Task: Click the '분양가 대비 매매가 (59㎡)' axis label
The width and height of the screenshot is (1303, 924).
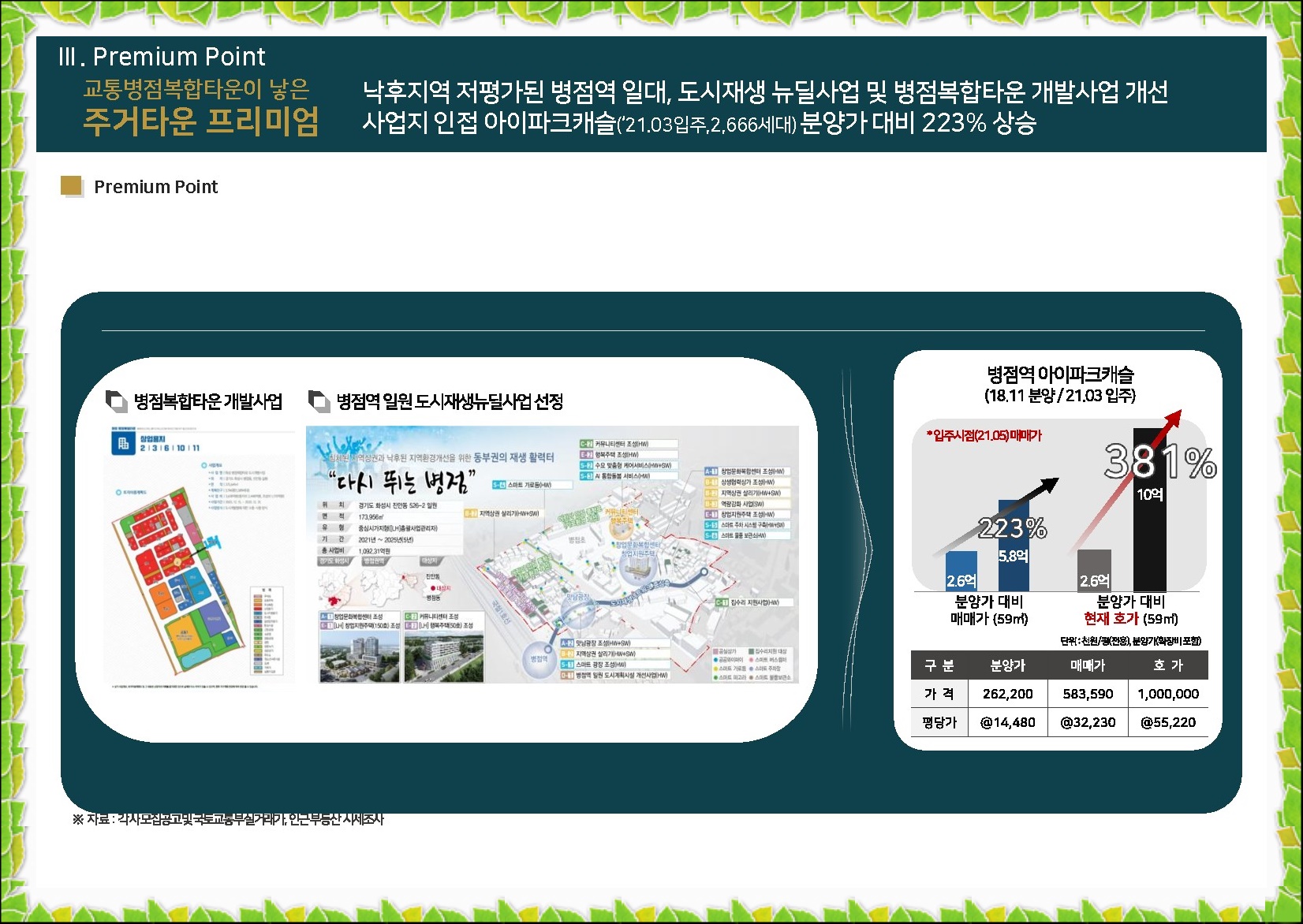Action: [x=989, y=610]
